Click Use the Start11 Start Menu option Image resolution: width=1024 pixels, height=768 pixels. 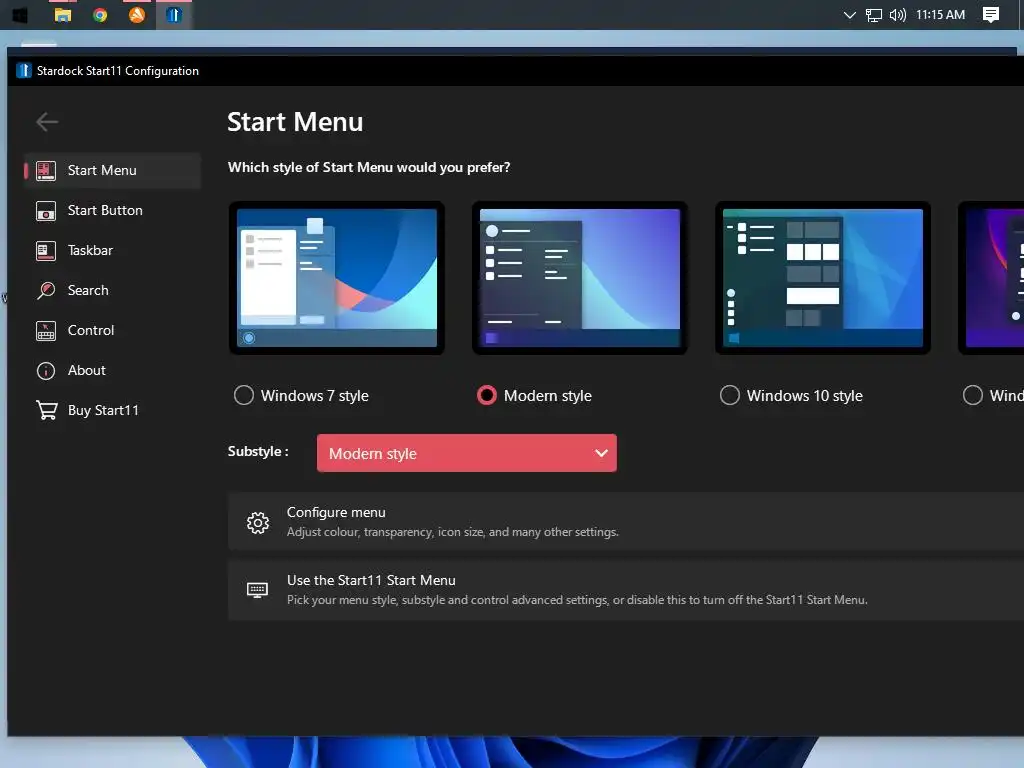click(626, 590)
